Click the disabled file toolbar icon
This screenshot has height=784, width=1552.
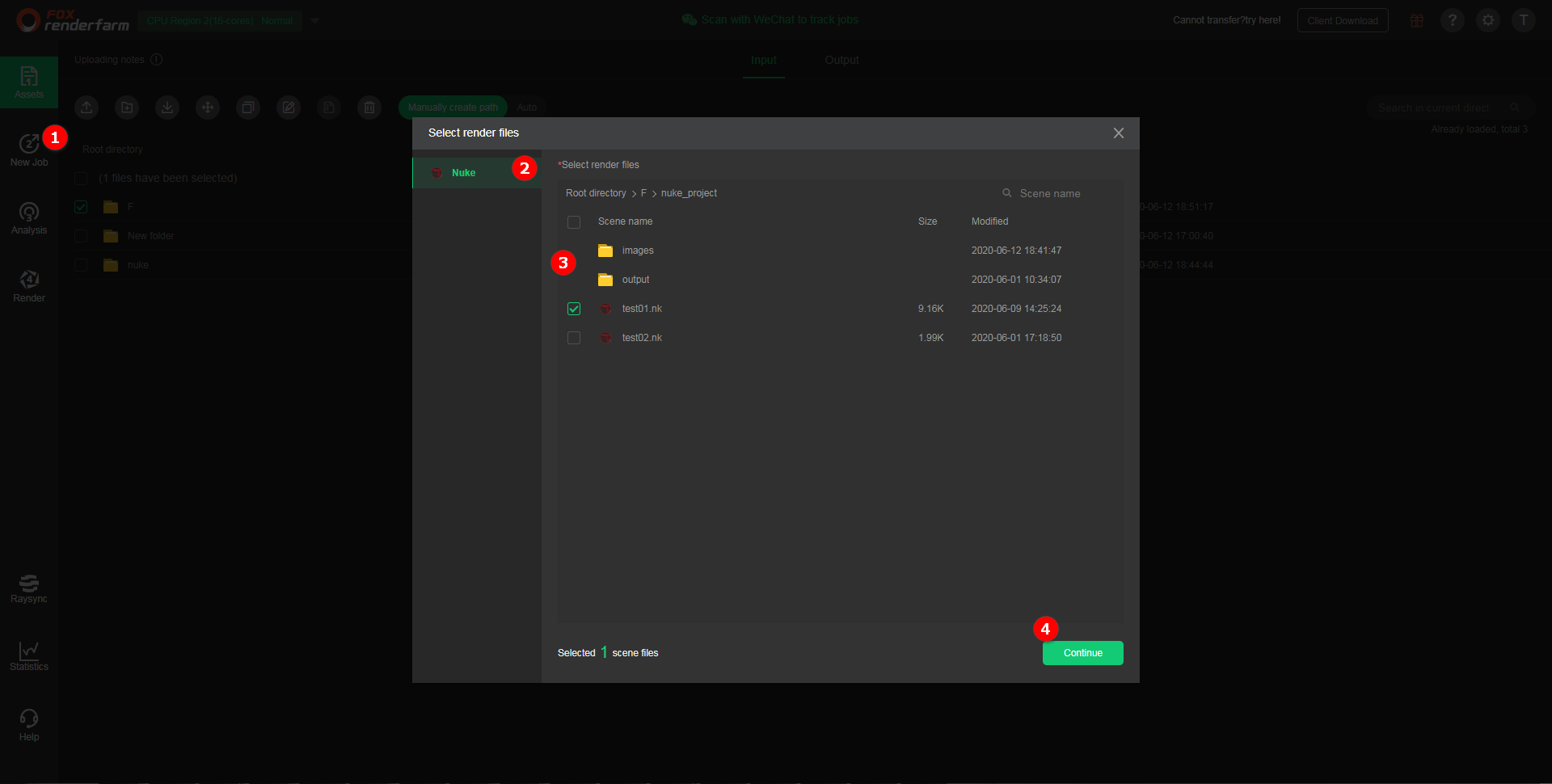pyautogui.click(x=329, y=107)
